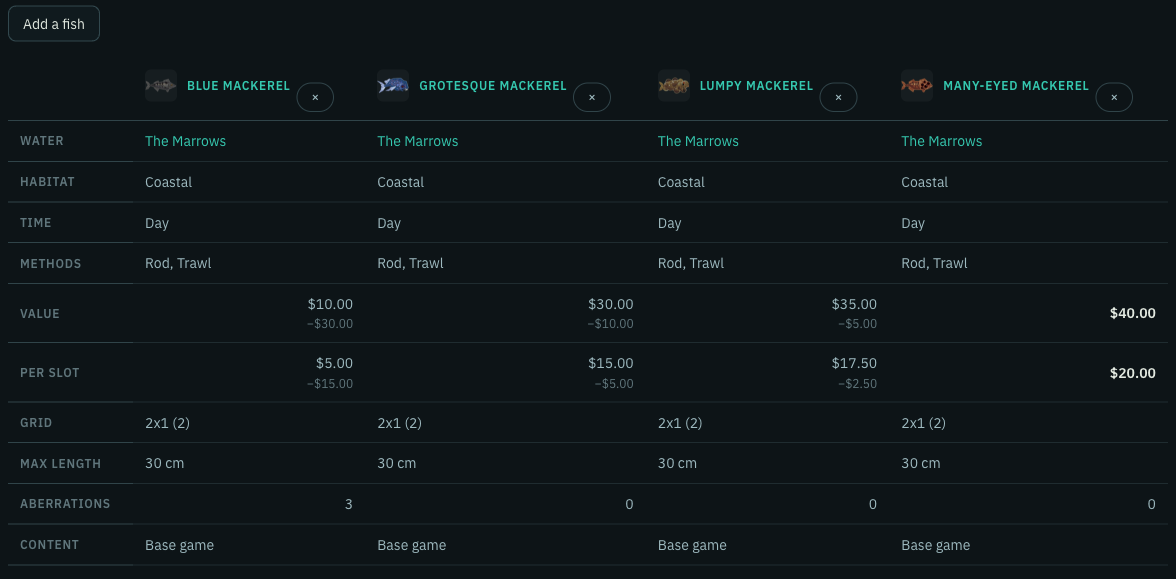
Task: Click the bold $40.00 value
Action: click(1132, 313)
